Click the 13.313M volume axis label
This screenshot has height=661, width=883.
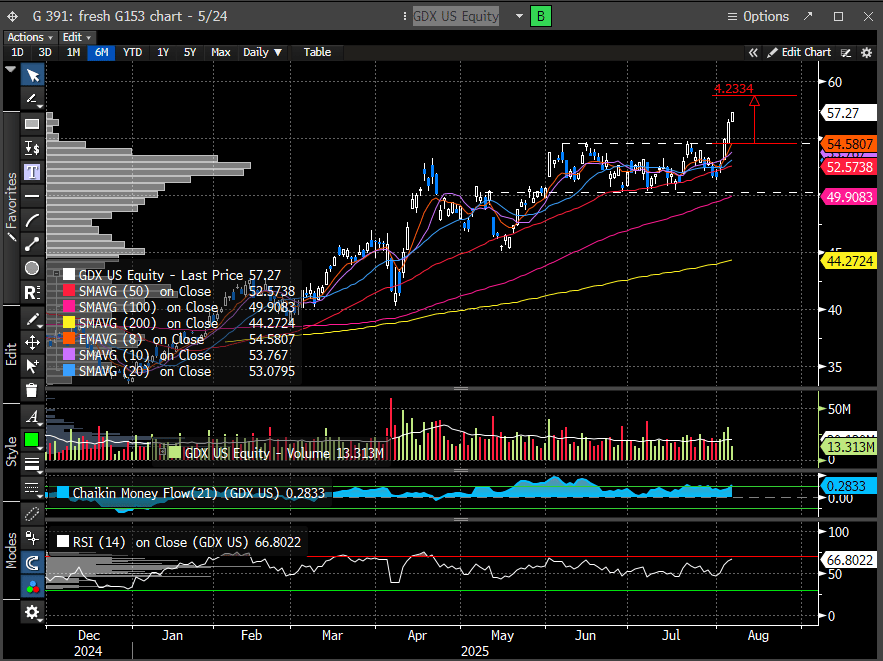[850, 447]
